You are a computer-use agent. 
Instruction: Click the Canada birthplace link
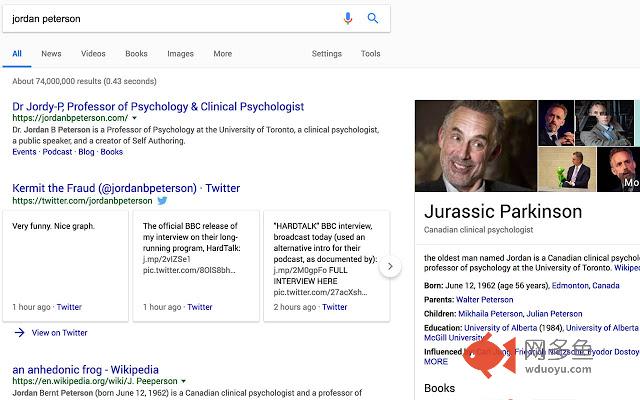(606, 285)
